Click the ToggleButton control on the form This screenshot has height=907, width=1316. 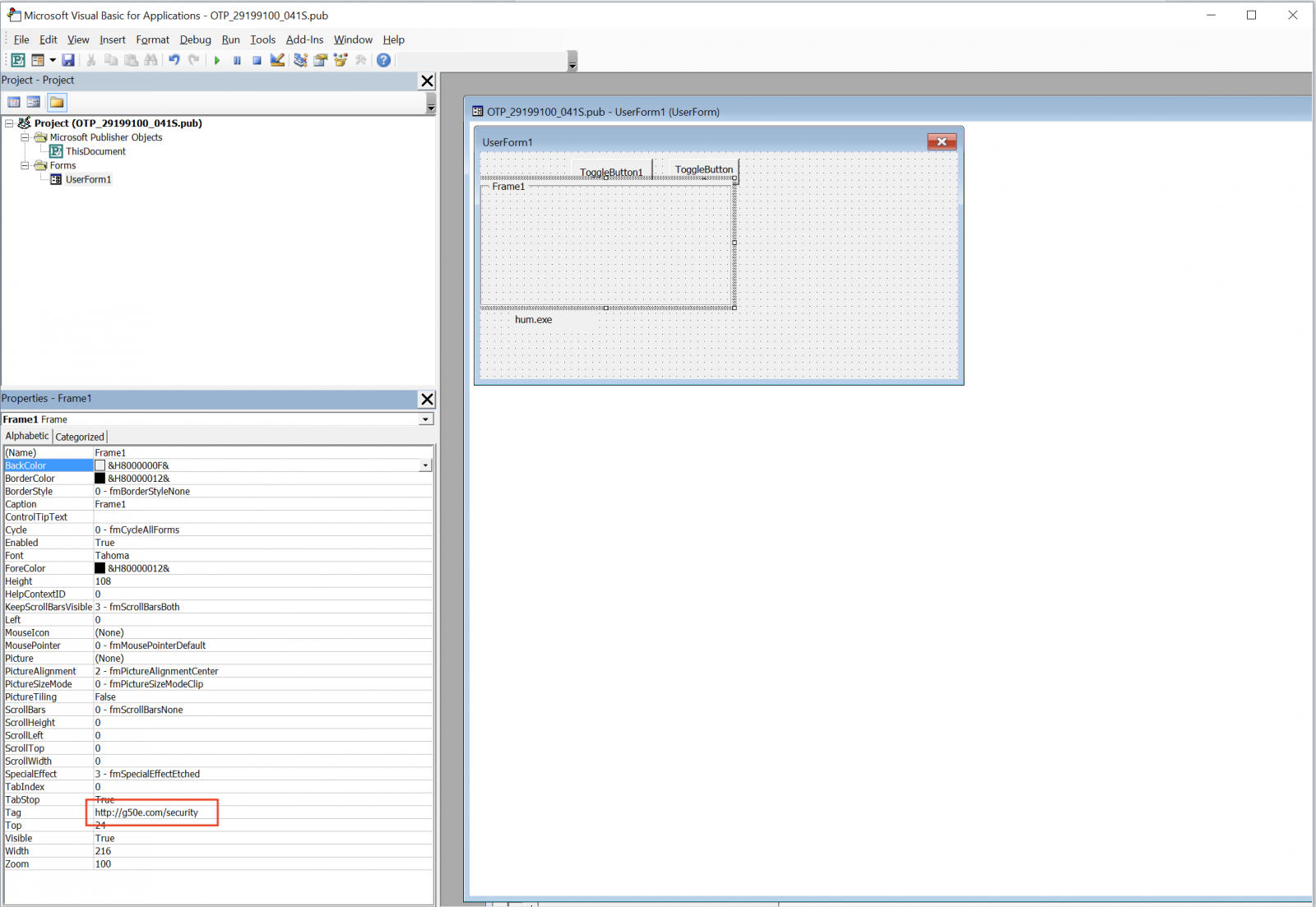pyautogui.click(x=704, y=169)
